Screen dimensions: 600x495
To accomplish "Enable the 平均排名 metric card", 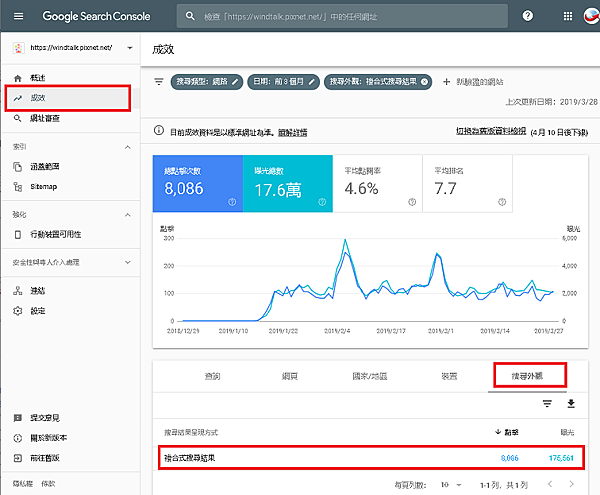I will click(x=465, y=185).
